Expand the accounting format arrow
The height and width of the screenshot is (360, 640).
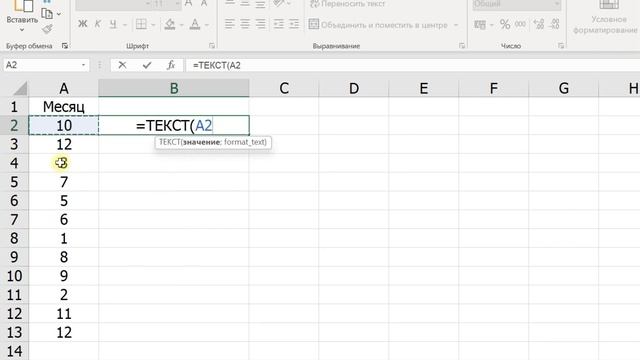(x=491, y=25)
